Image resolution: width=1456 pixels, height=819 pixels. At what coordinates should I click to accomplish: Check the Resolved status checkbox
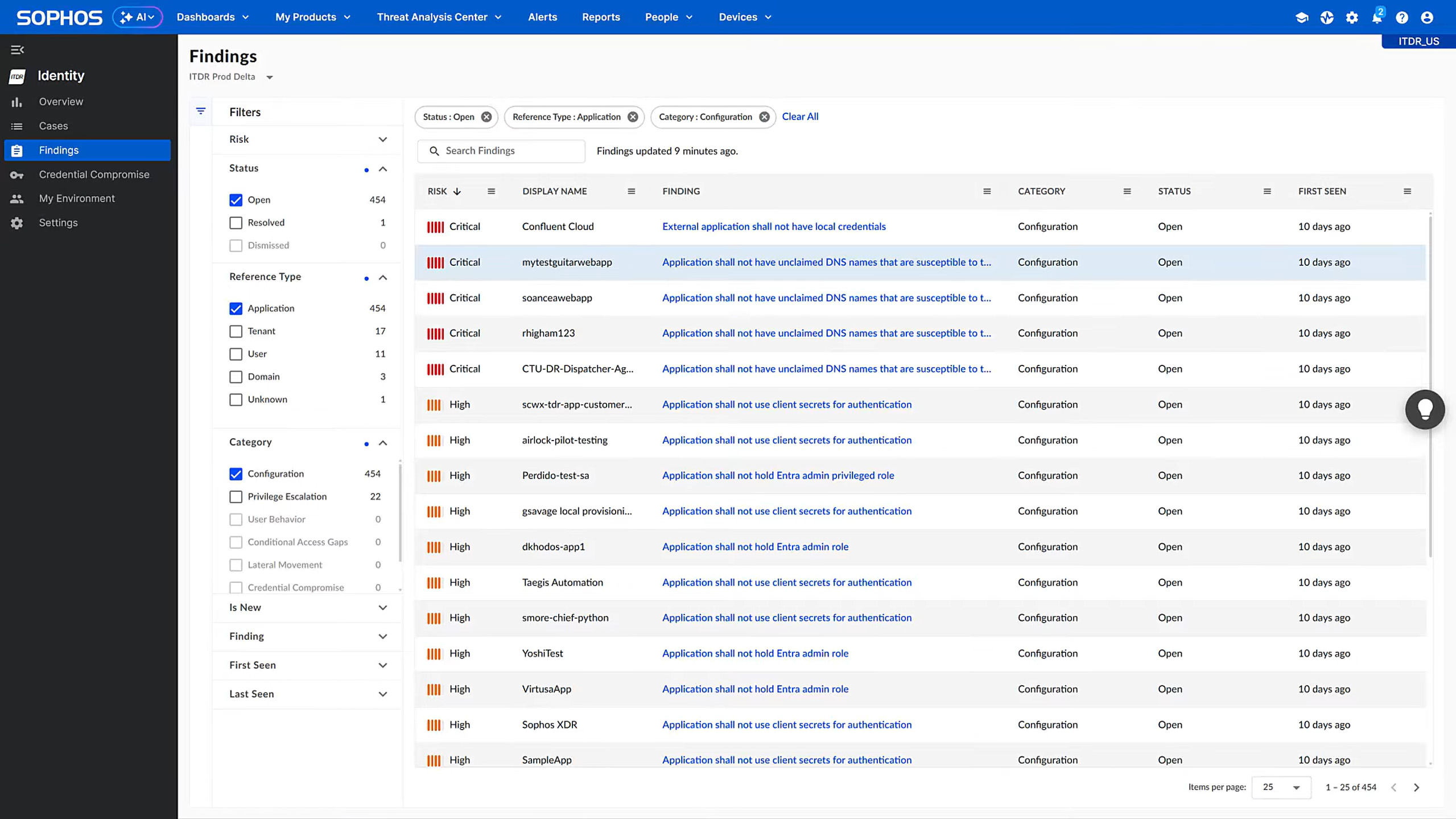(236, 223)
